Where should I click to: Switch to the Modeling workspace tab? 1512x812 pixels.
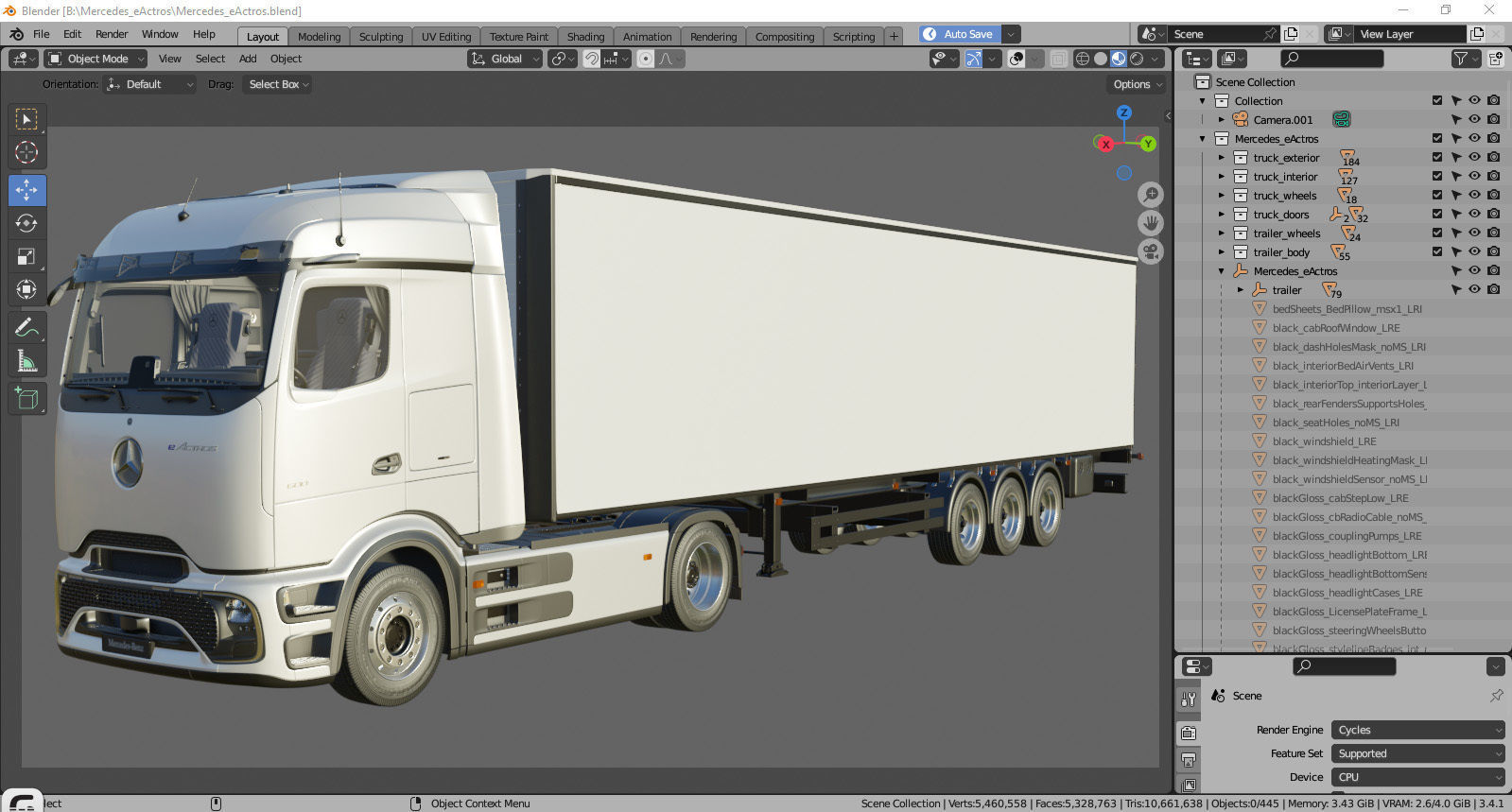(319, 37)
